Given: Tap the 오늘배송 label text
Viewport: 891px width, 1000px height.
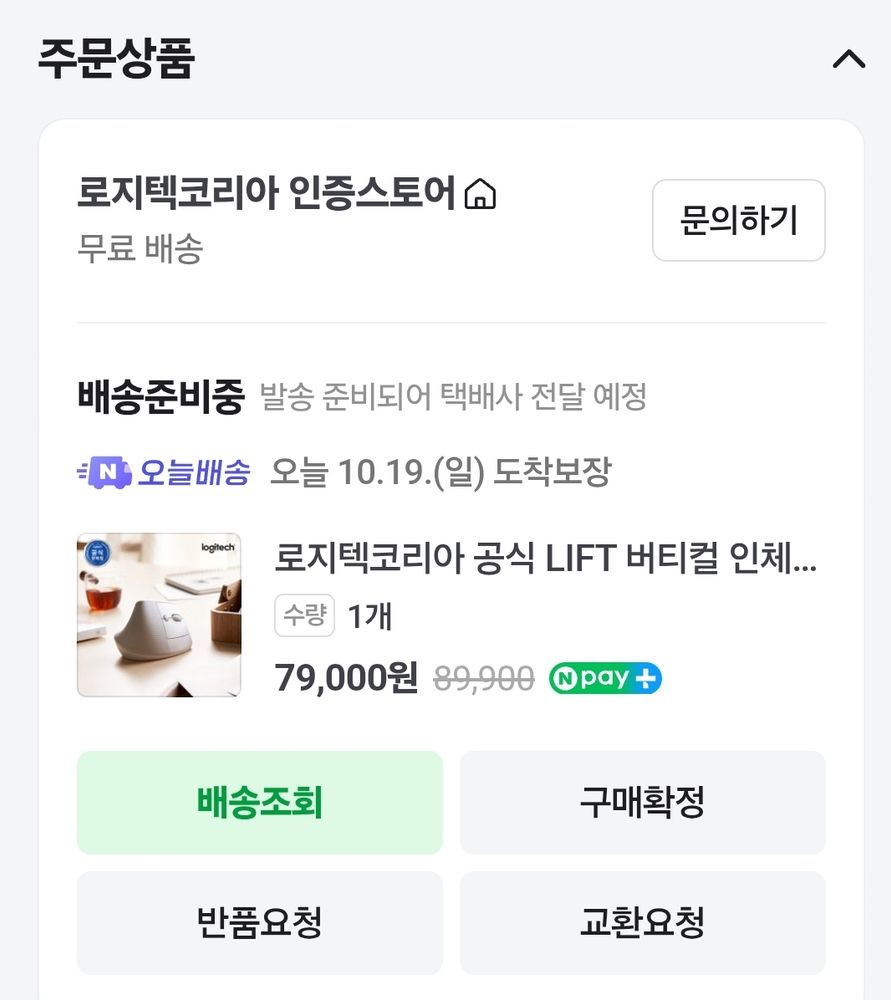Looking at the screenshot, I should click(x=194, y=473).
